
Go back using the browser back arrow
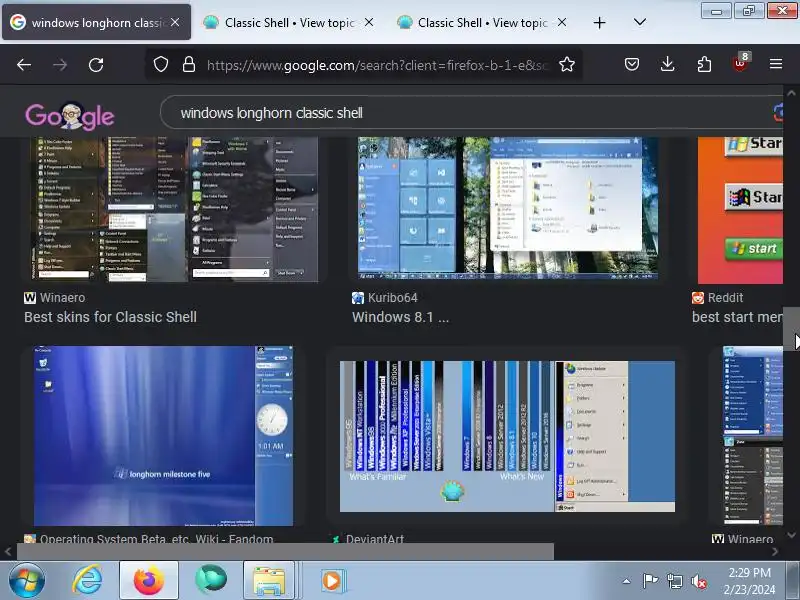pos(23,65)
